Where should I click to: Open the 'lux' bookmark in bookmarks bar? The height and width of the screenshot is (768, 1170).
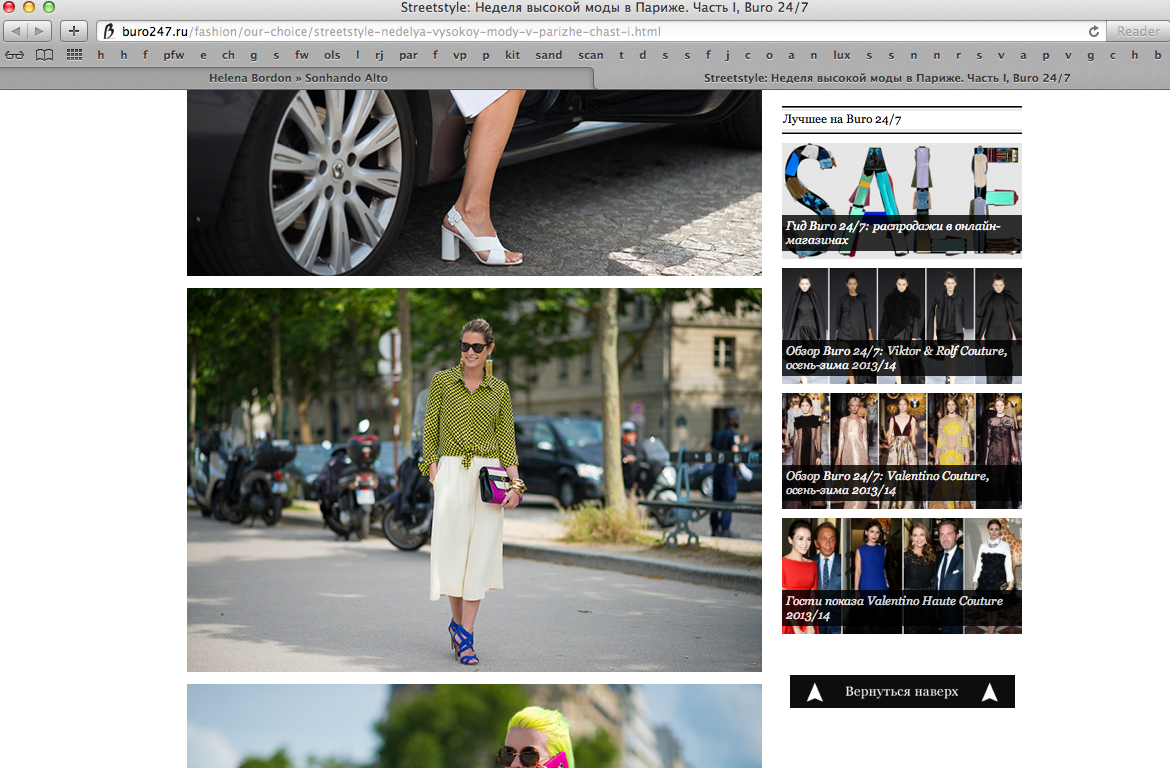[841, 55]
